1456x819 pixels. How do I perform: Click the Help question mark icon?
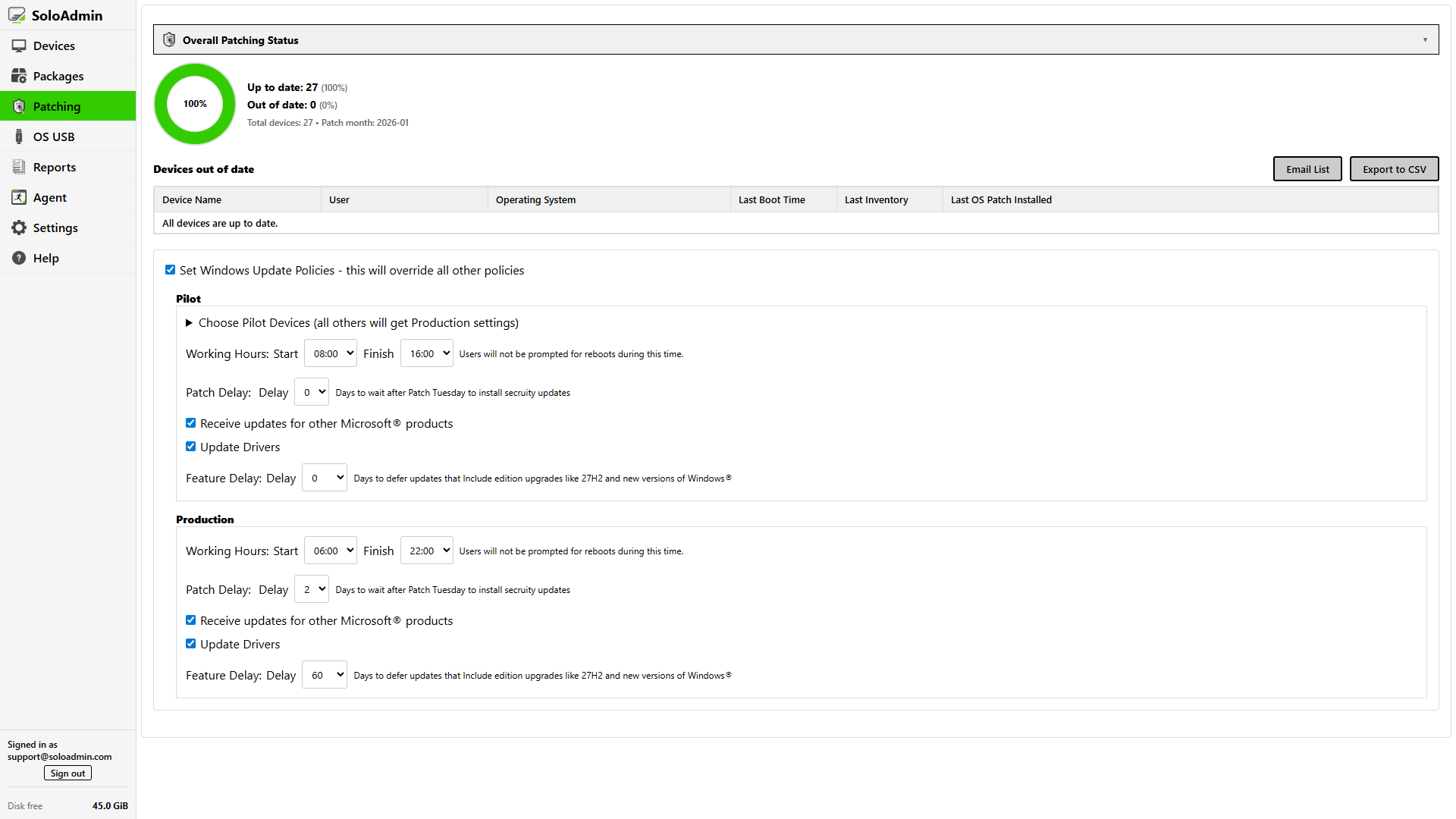(19, 258)
